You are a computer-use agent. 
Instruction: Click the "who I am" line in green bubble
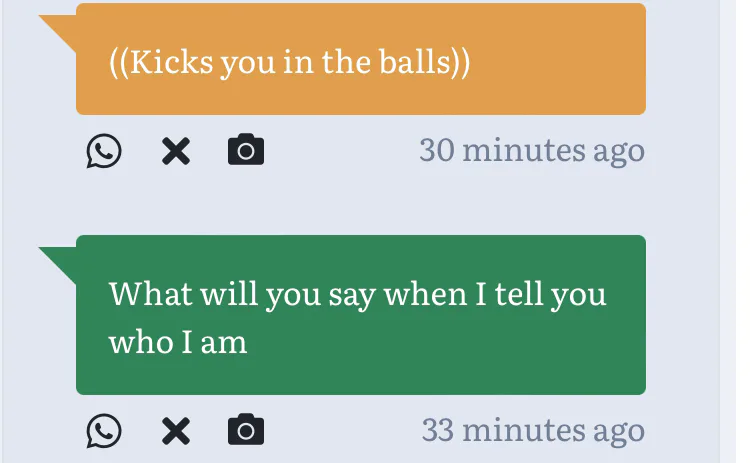(x=177, y=342)
